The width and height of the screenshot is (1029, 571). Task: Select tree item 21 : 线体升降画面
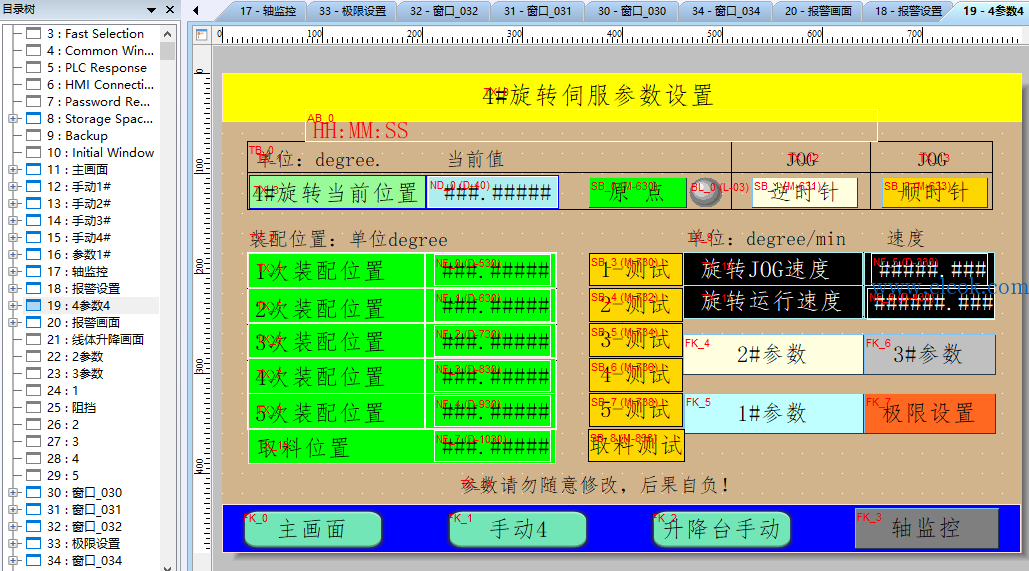click(x=95, y=339)
